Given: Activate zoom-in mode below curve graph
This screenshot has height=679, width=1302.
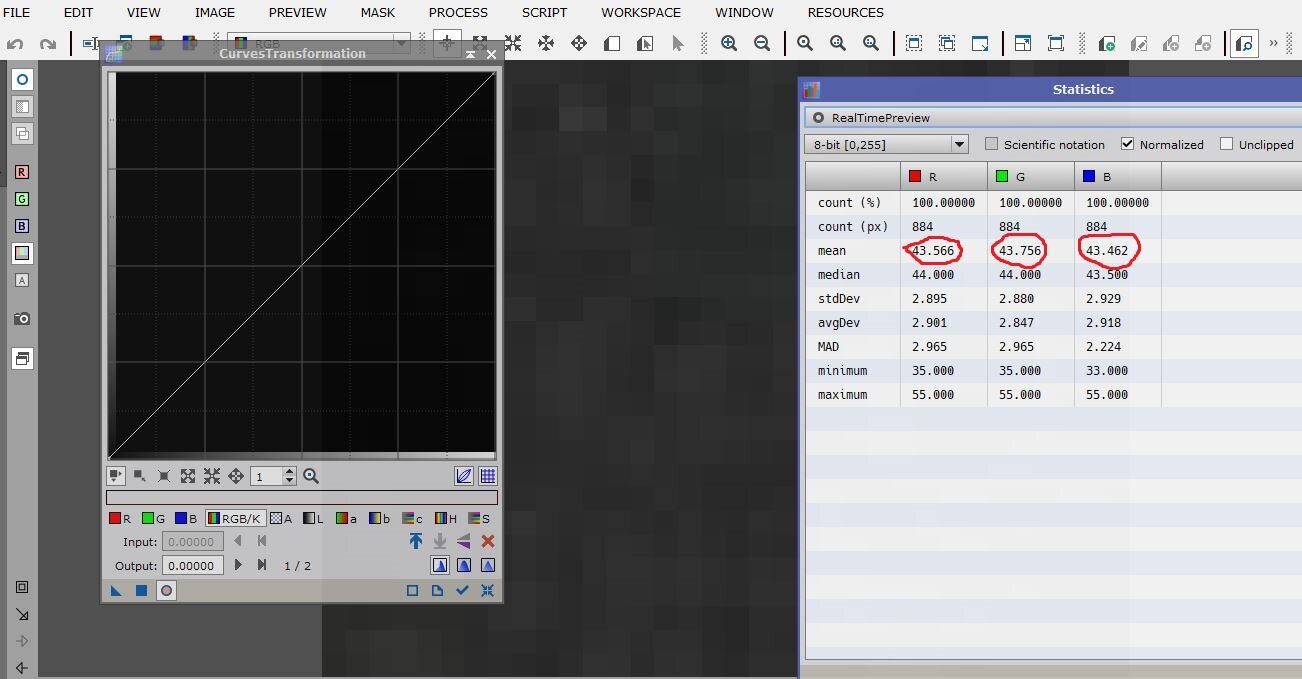Looking at the screenshot, I should [187, 476].
